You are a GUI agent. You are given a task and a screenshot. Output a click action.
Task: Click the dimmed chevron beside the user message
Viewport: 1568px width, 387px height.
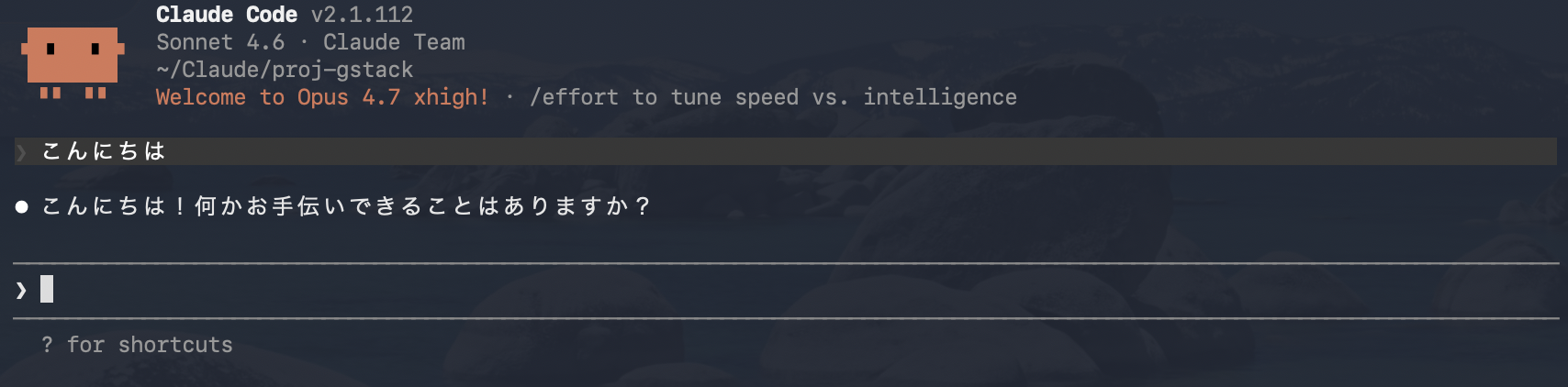[21, 152]
